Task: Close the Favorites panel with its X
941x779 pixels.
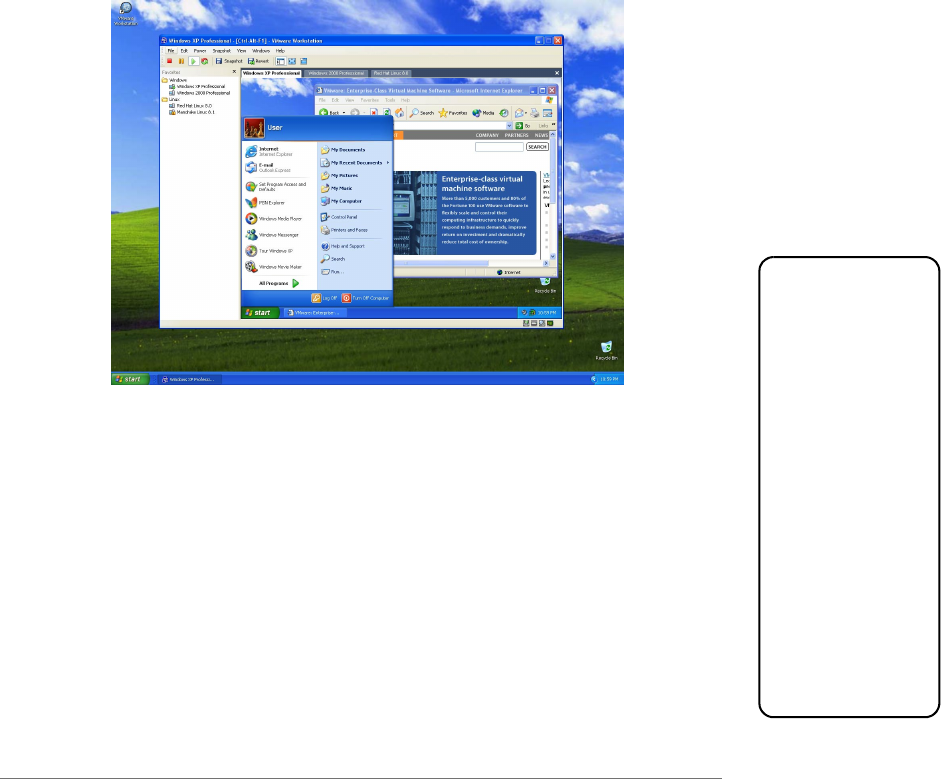Action: click(234, 72)
